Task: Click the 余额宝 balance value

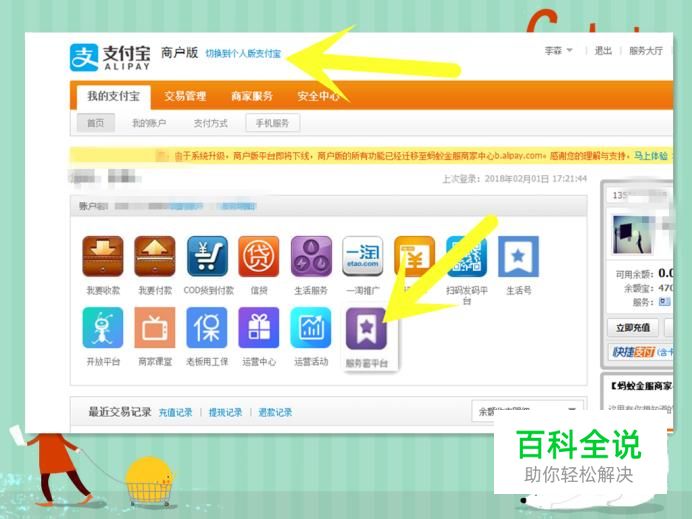Action: (x=666, y=288)
